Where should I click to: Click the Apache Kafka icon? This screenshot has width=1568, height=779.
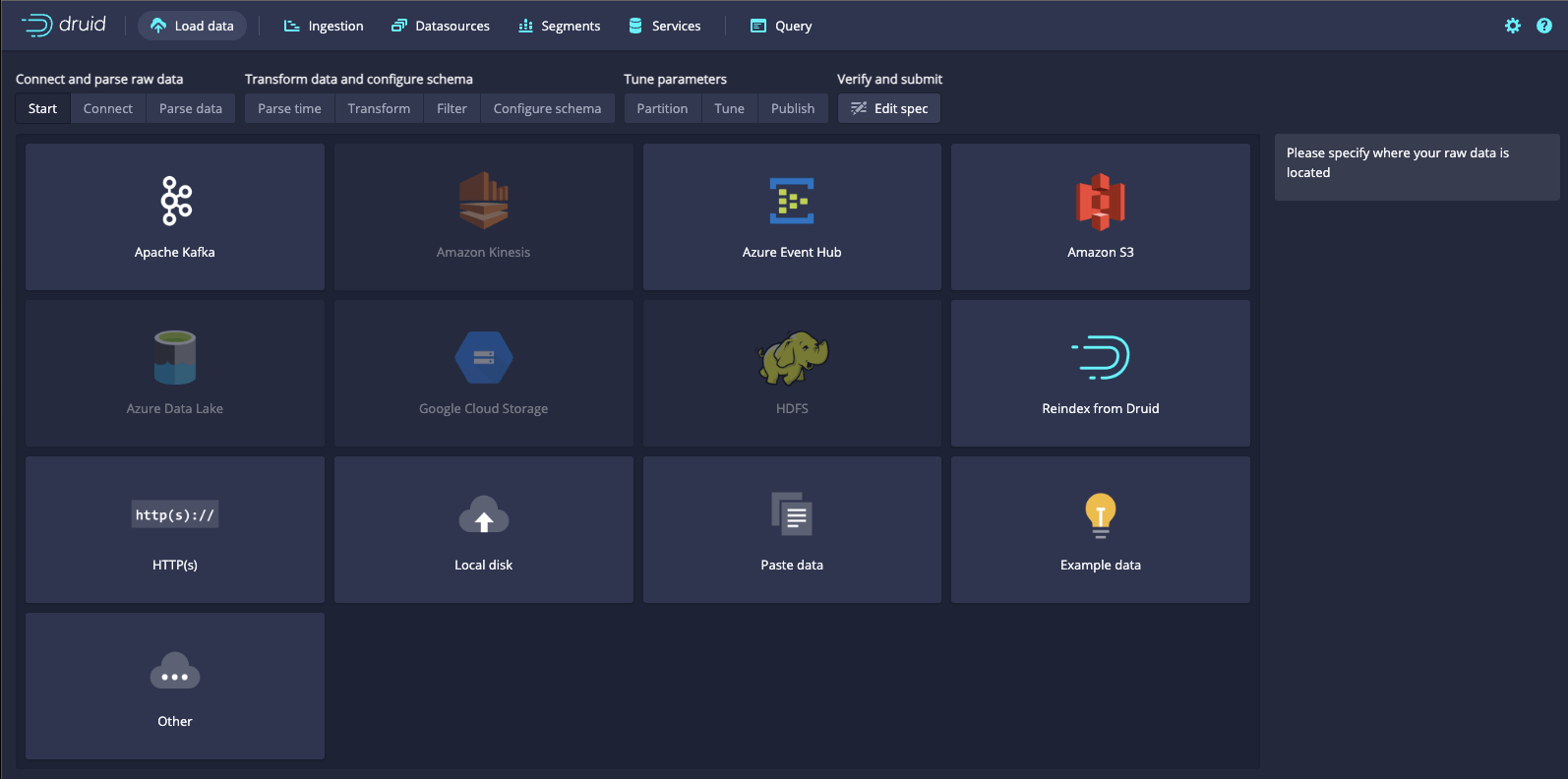(176, 201)
